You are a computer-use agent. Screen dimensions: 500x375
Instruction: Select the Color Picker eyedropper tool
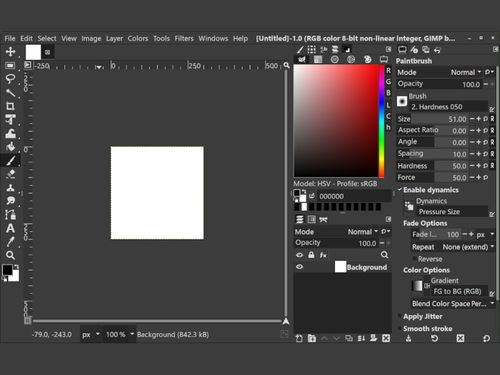[10, 242]
